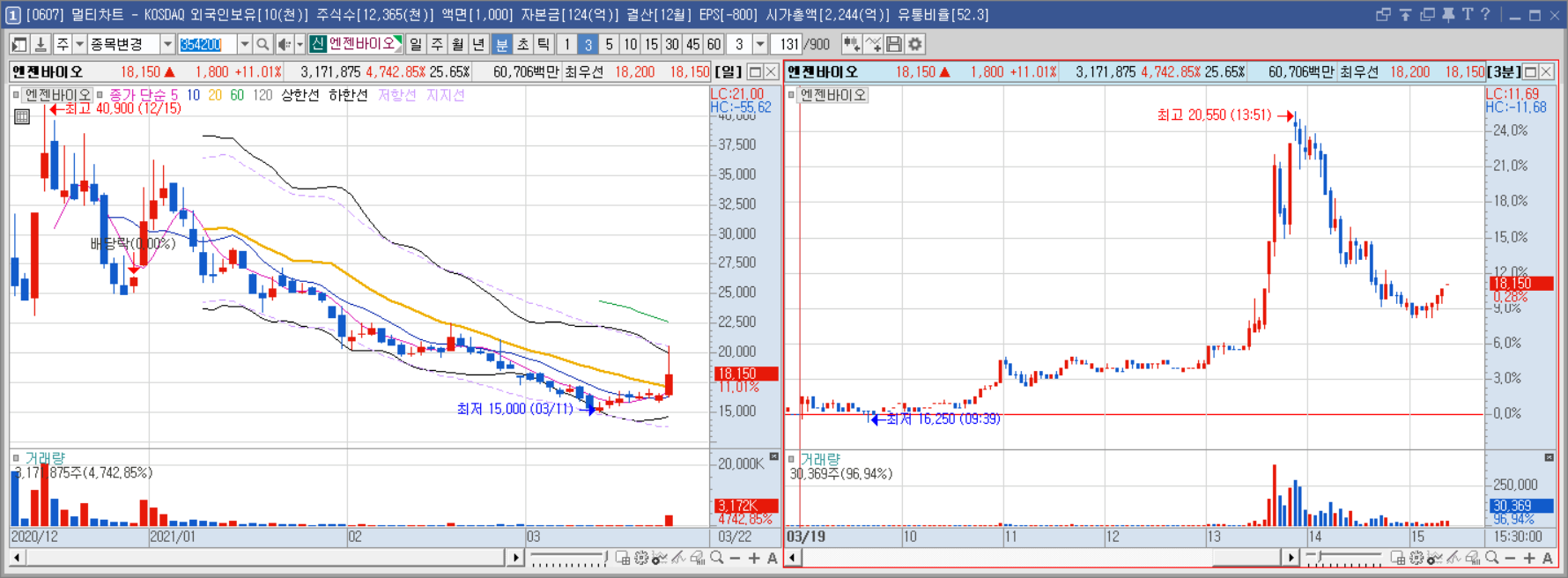Collapse volume panel on 3-minute chart
The image size is (1568, 578).
pyautogui.click(x=1549, y=457)
